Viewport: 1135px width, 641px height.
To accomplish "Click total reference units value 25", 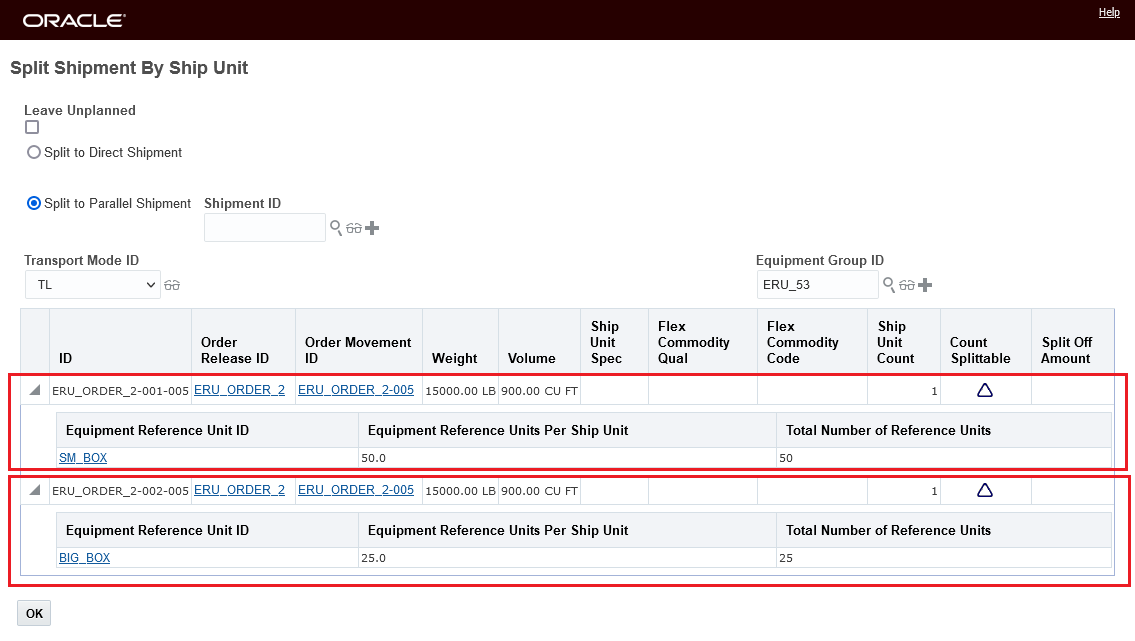I will pyautogui.click(x=786, y=558).
